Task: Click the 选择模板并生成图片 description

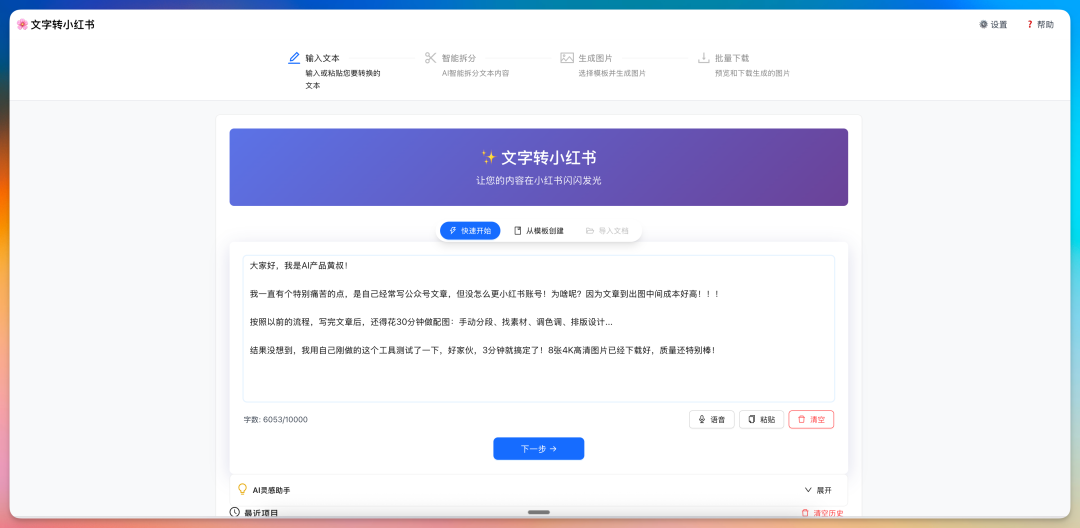Action: [612, 73]
